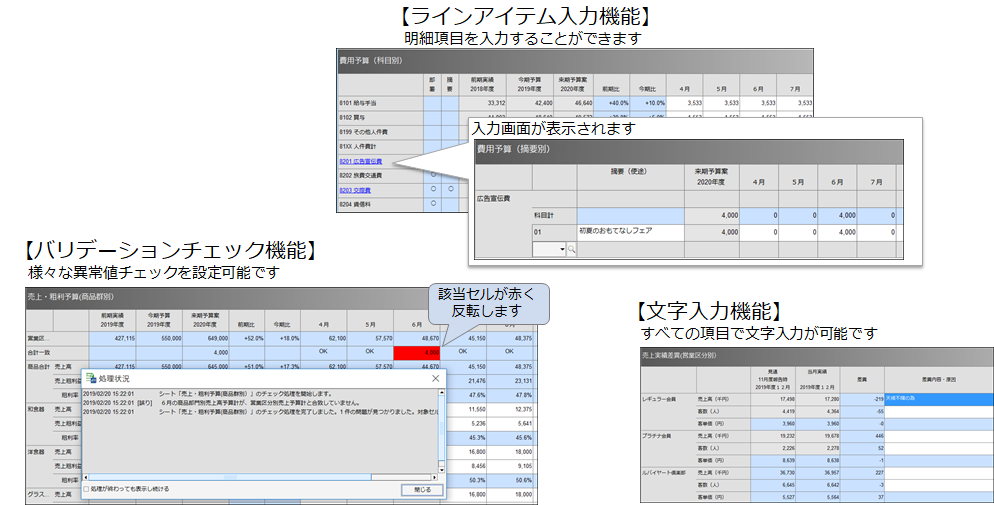Click the -219 差異 cell
Image resolution: width=994 pixels, height=505 pixels.
click(862, 399)
